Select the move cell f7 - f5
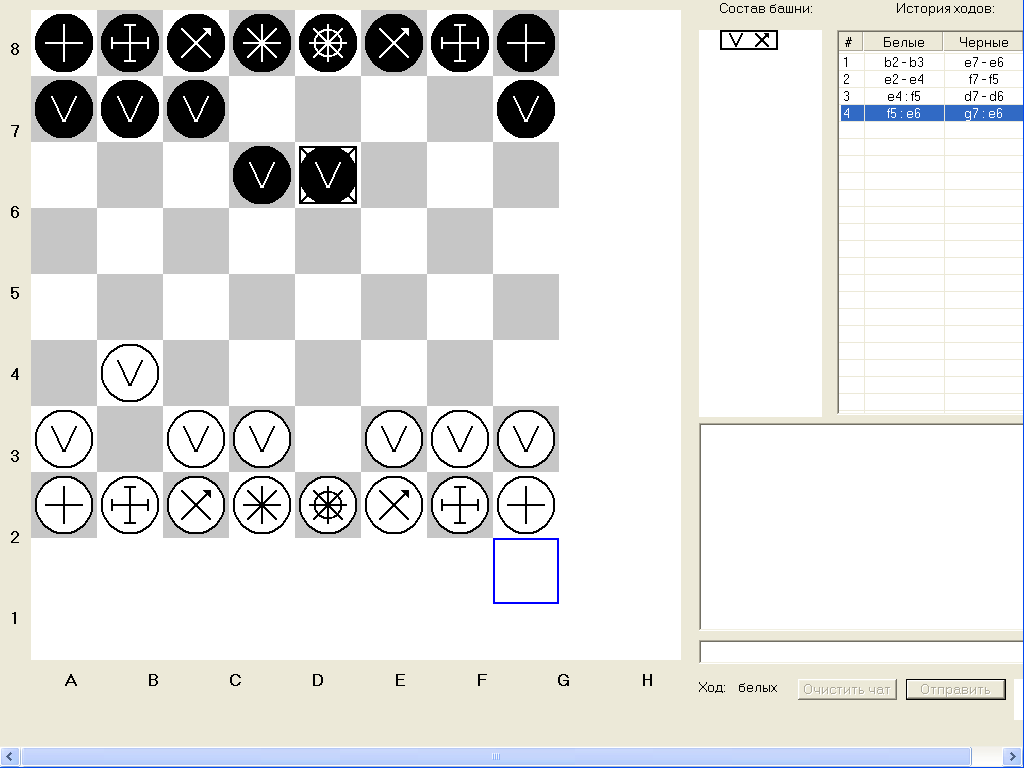This screenshot has height=768, width=1024. click(984, 80)
